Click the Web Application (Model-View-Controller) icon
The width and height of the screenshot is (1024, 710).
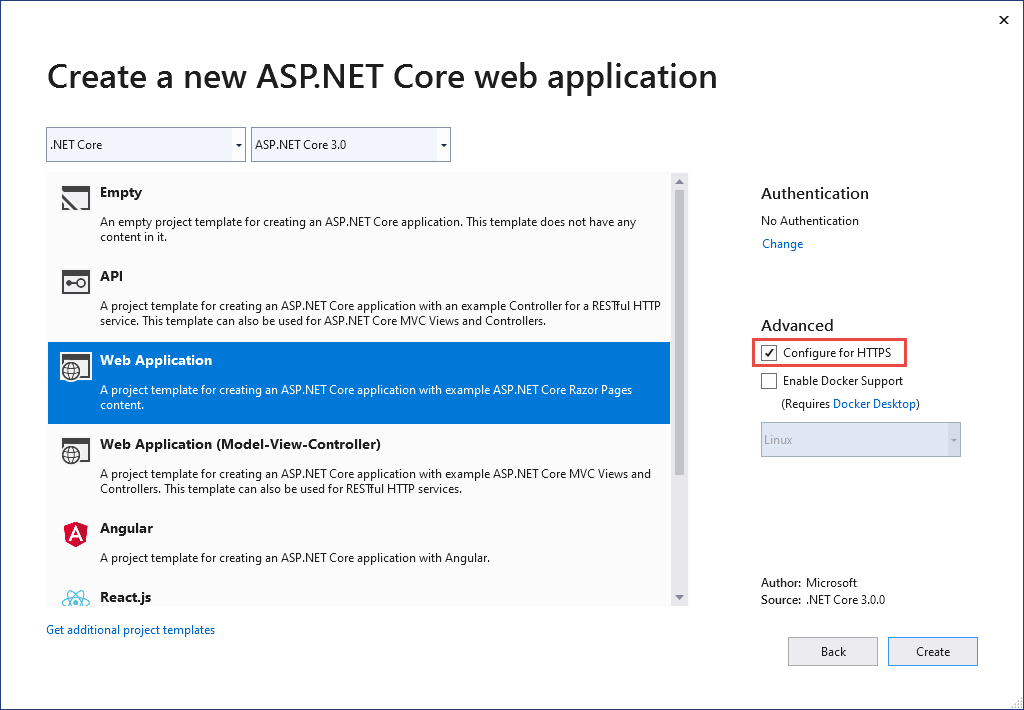coord(75,451)
